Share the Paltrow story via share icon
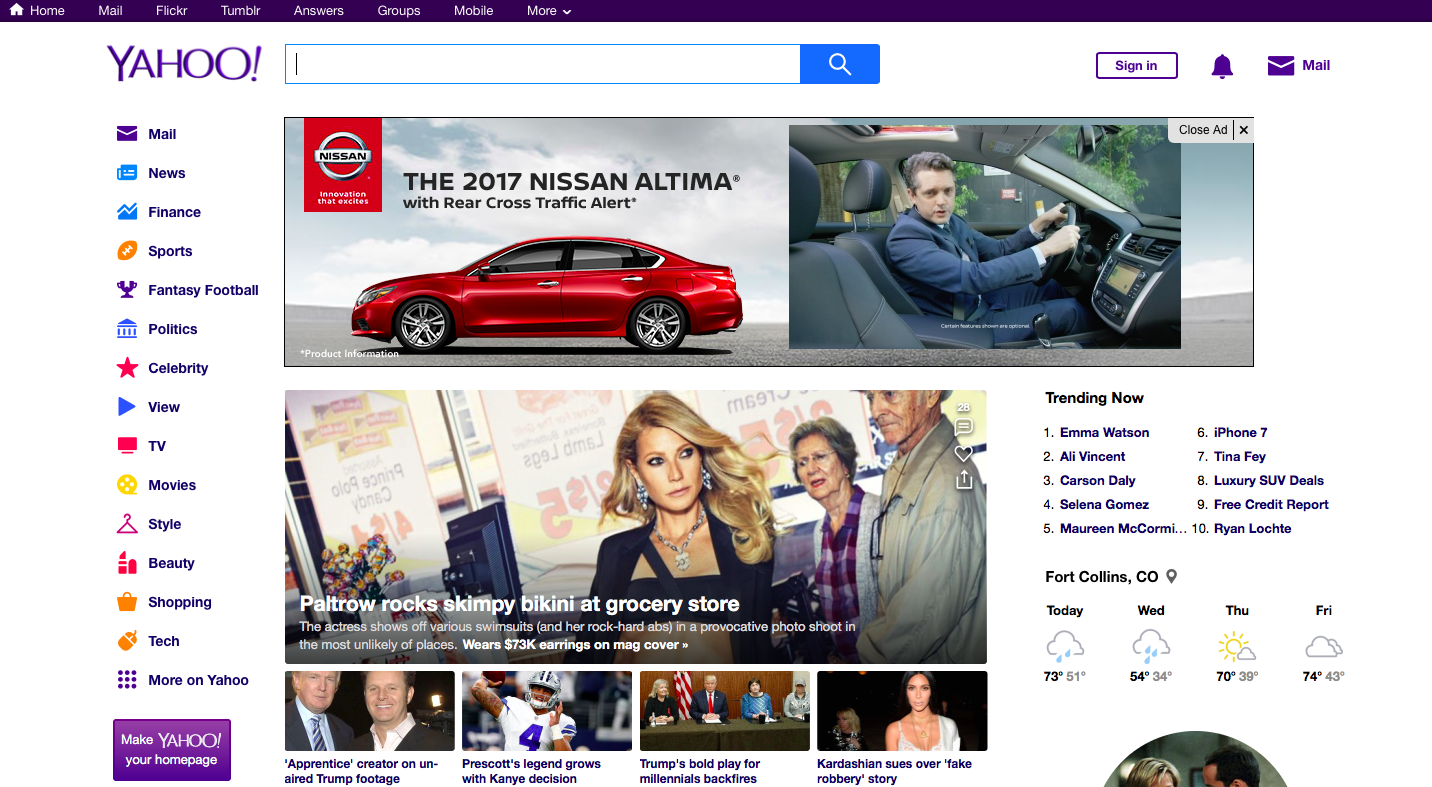1432x787 pixels. tap(964, 480)
